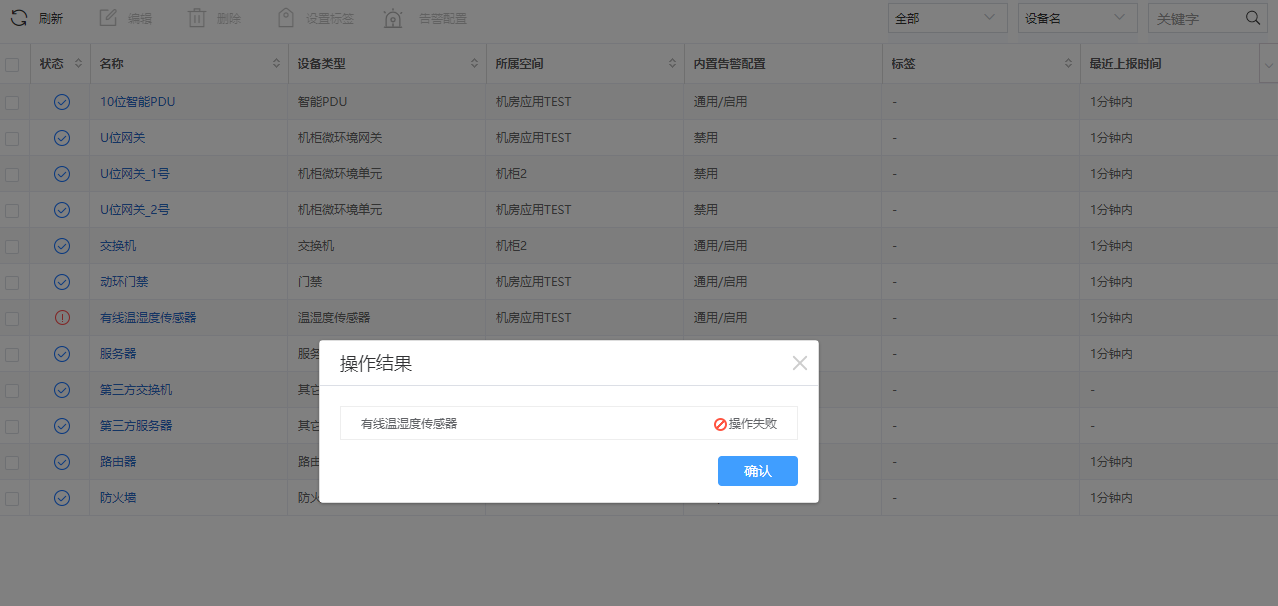Click the 编辑 edit pencil icon
Viewport: 1278px width, 606px height.
tap(109, 18)
